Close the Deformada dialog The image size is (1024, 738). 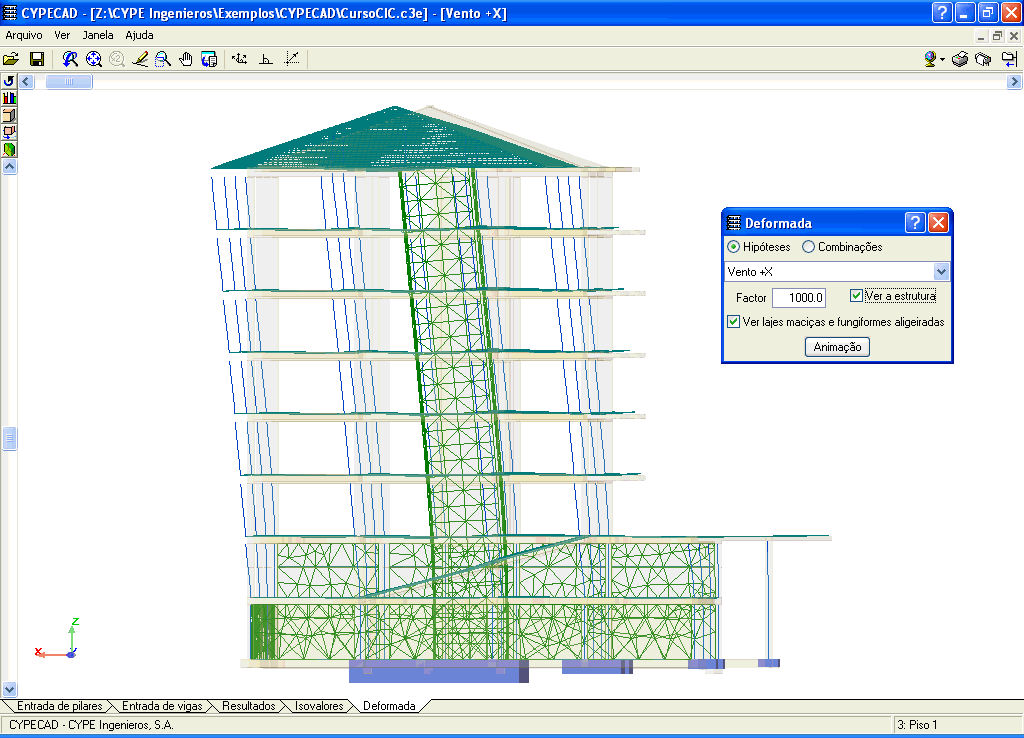(938, 223)
